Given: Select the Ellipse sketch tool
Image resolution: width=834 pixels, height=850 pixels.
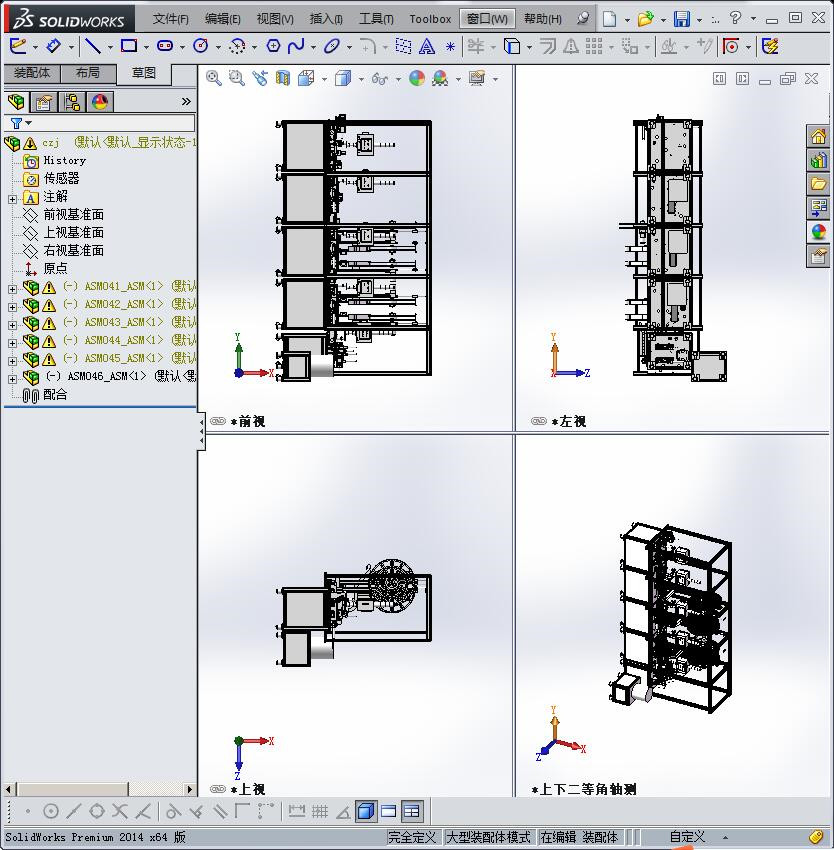Looking at the screenshot, I should coord(331,47).
